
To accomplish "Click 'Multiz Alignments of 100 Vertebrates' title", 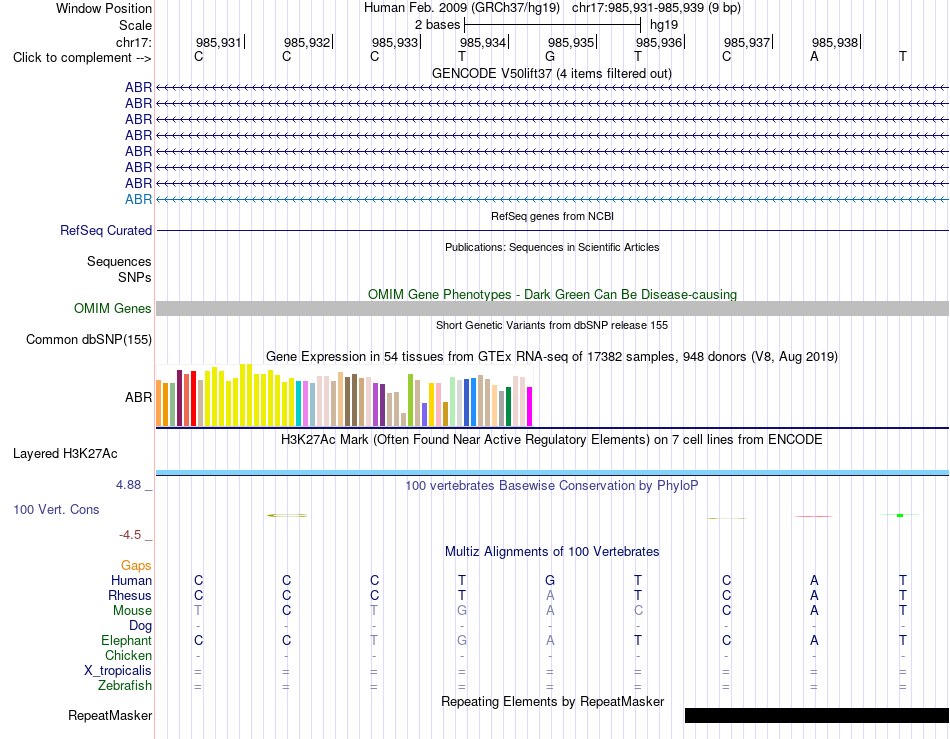I will (552, 551).
